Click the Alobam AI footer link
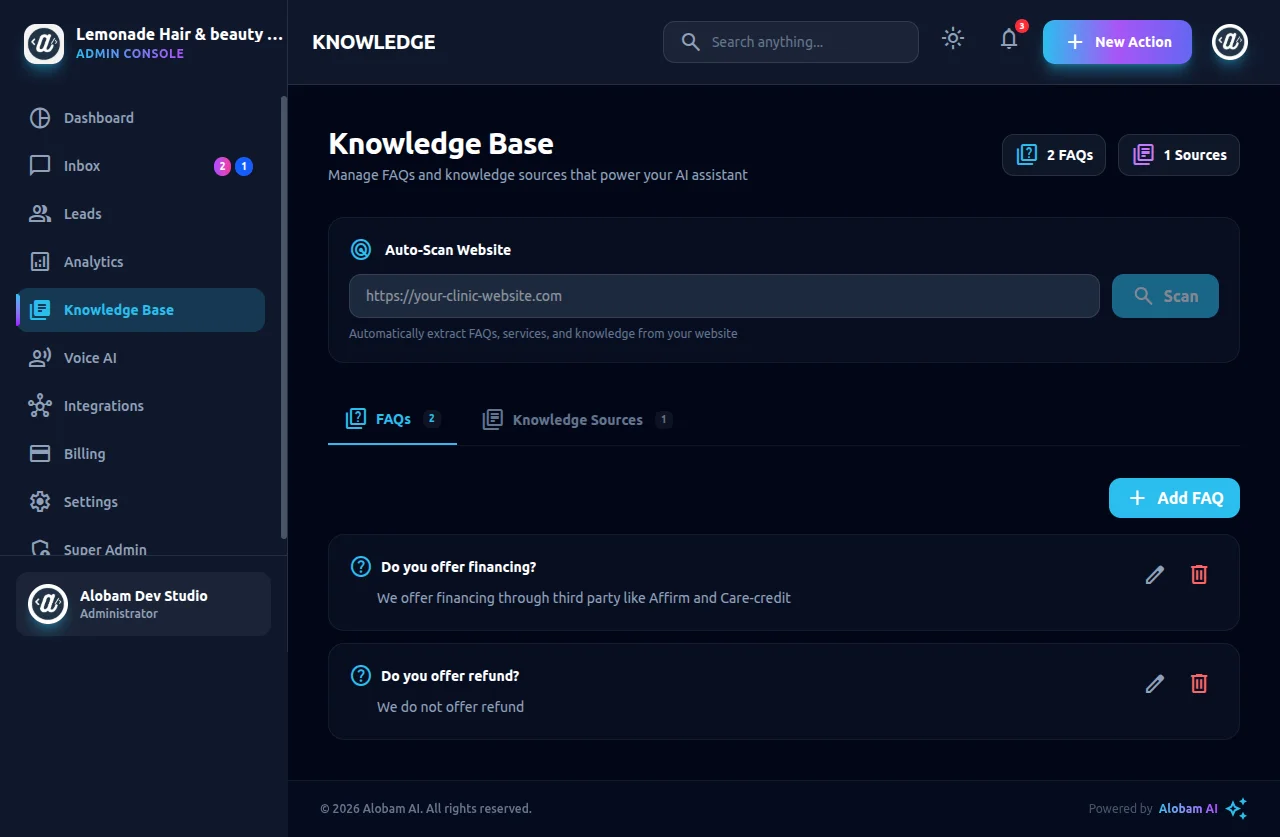The width and height of the screenshot is (1280, 837). pos(1188,809)
